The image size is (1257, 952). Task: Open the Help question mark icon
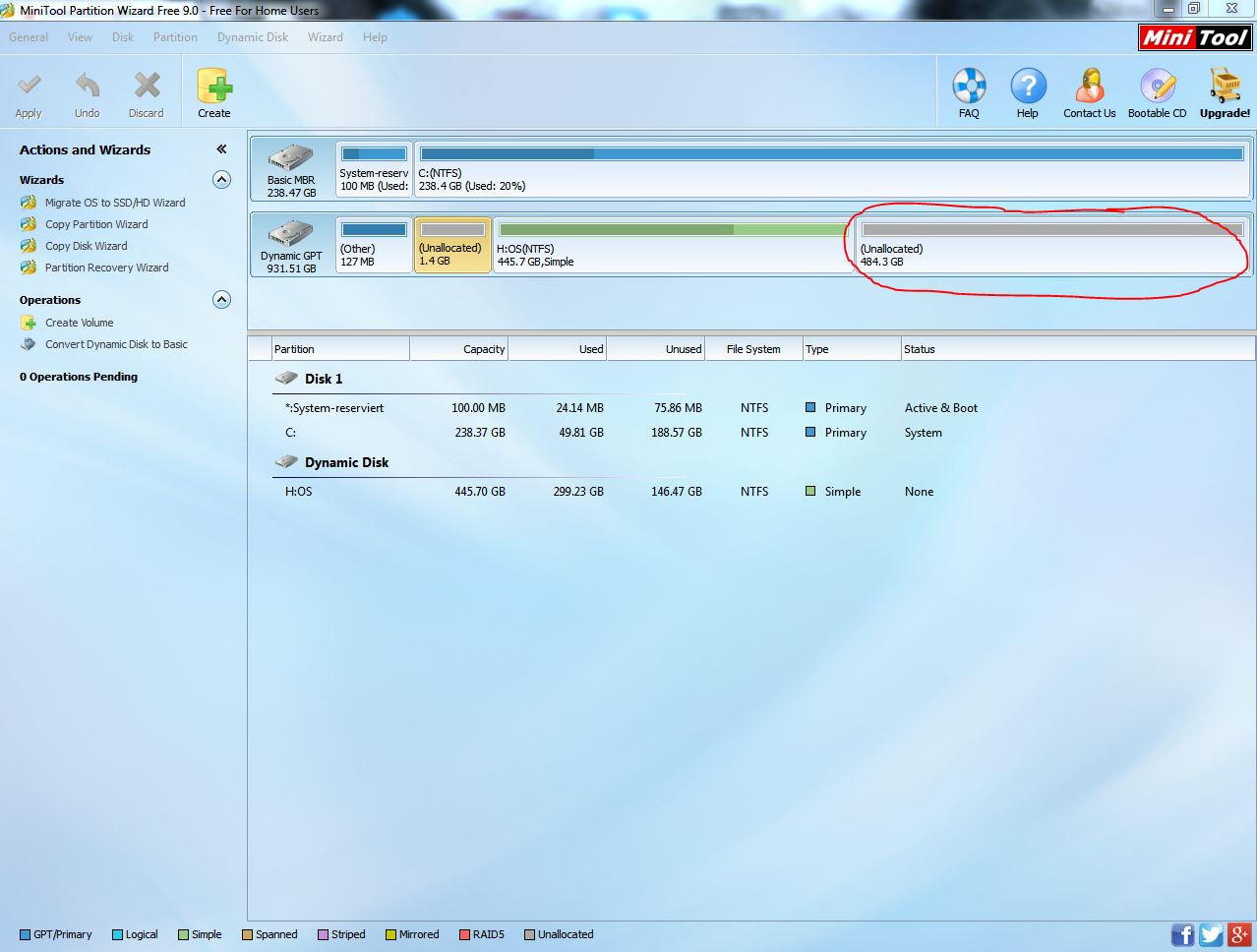tap(1028, 86)
